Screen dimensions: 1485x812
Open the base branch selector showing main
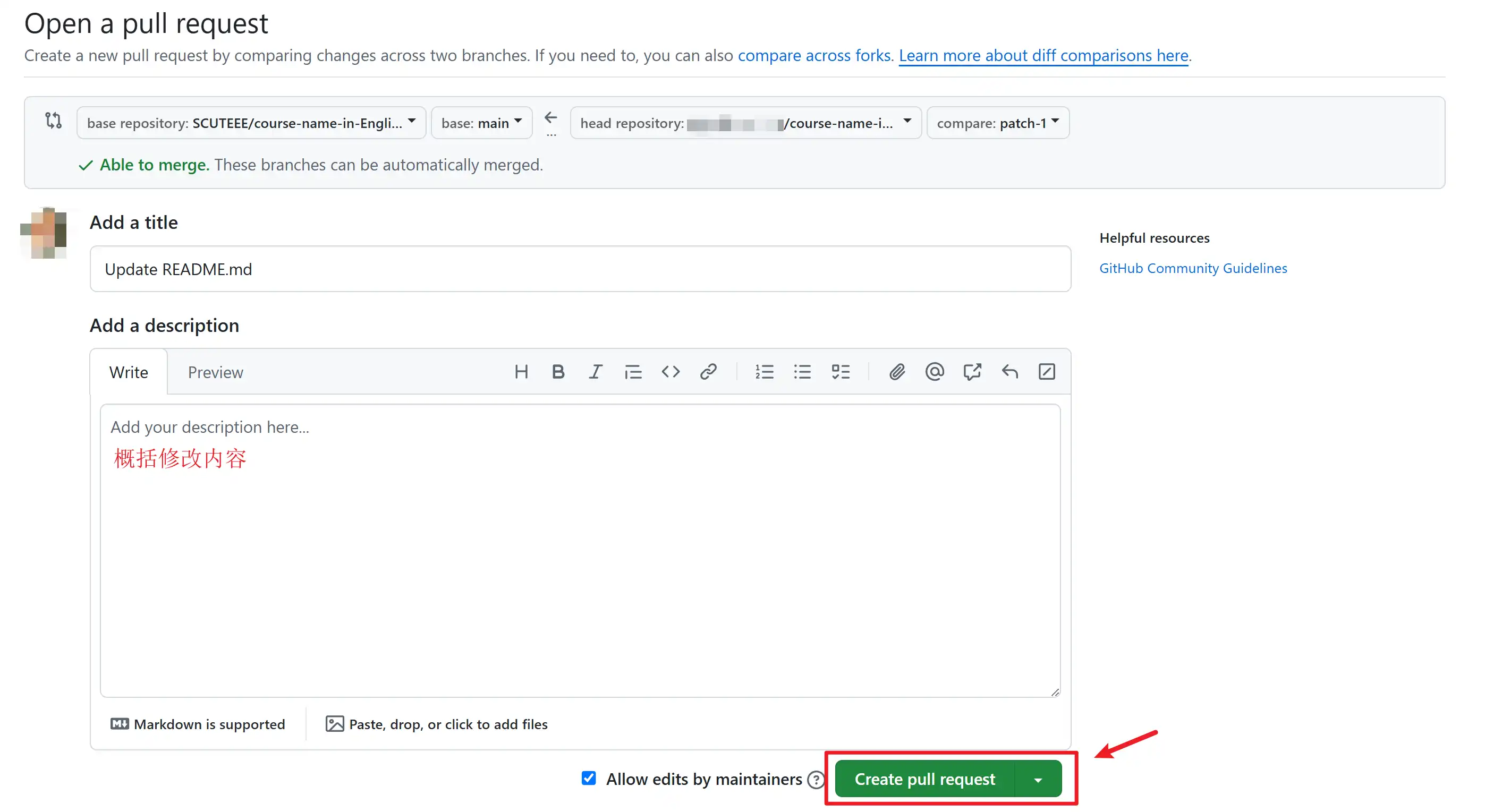(481, 122)
